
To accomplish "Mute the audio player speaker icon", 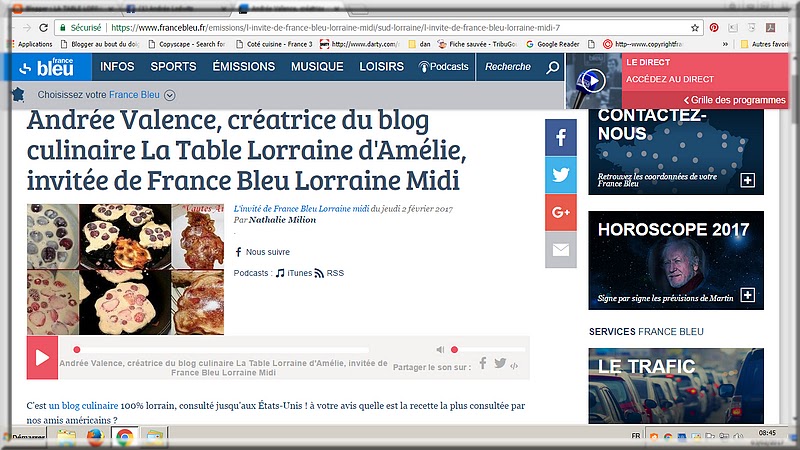I will [440, 349].
